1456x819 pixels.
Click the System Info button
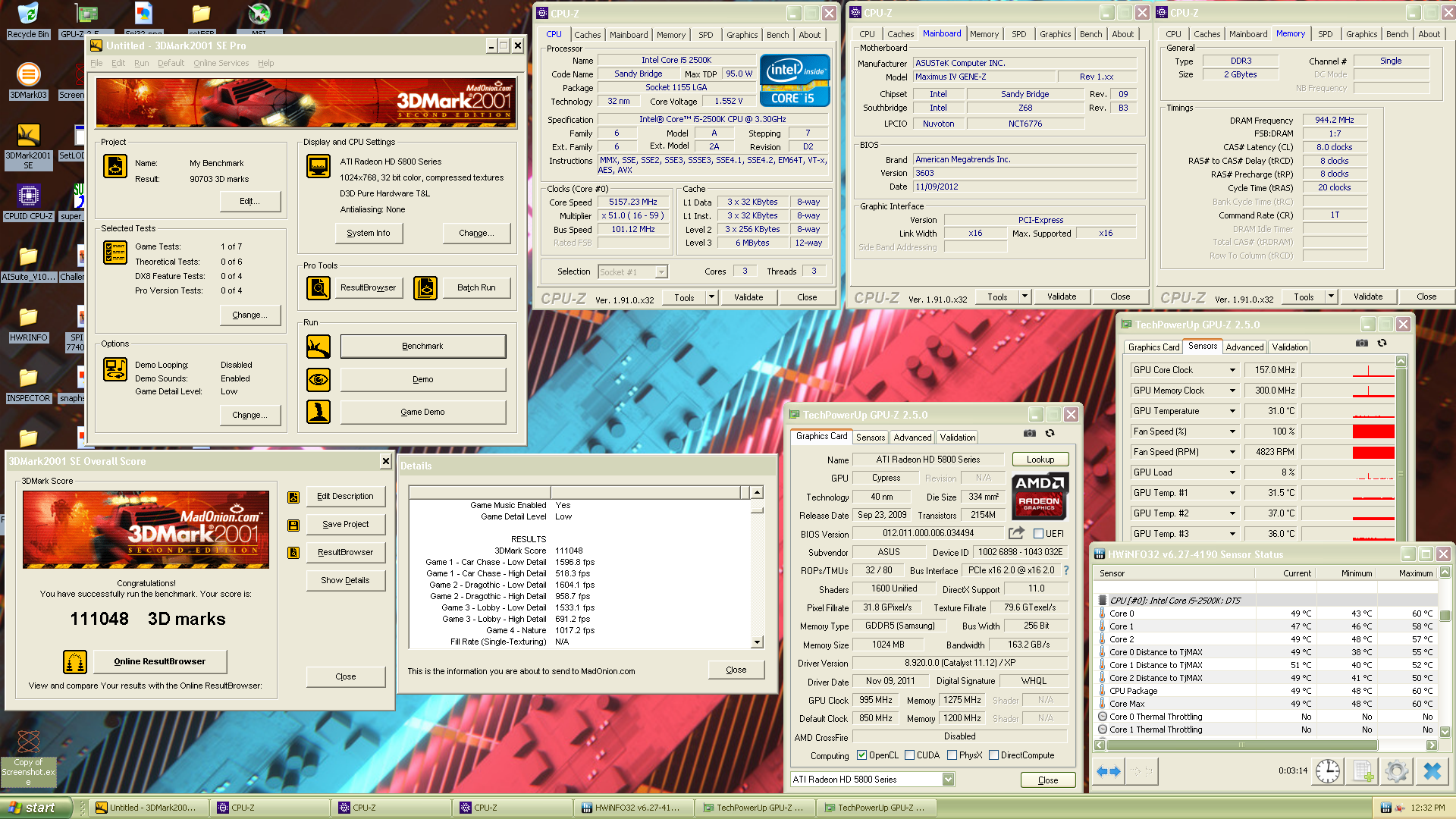pyautogui.click(x=369, y=233)
